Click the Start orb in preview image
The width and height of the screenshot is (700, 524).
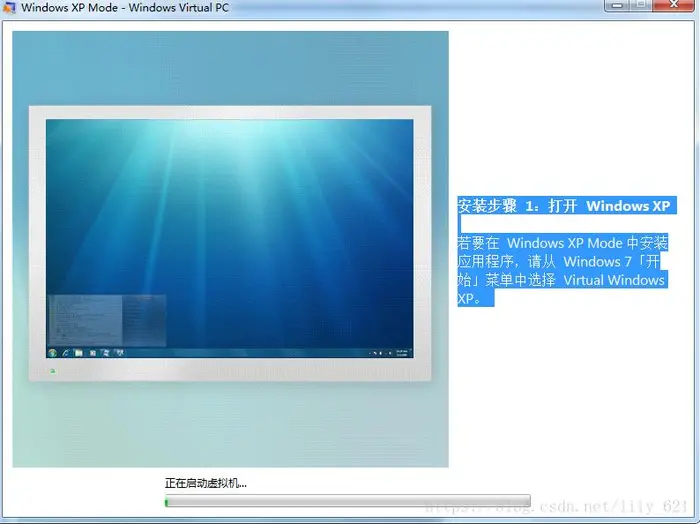tap(53, 353)
